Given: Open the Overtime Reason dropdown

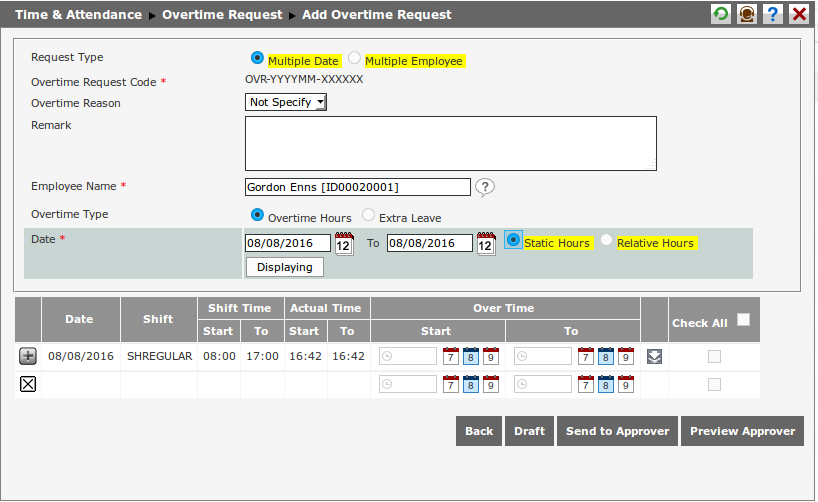Looking at the screenshot, I should click(x=286, y=102).
